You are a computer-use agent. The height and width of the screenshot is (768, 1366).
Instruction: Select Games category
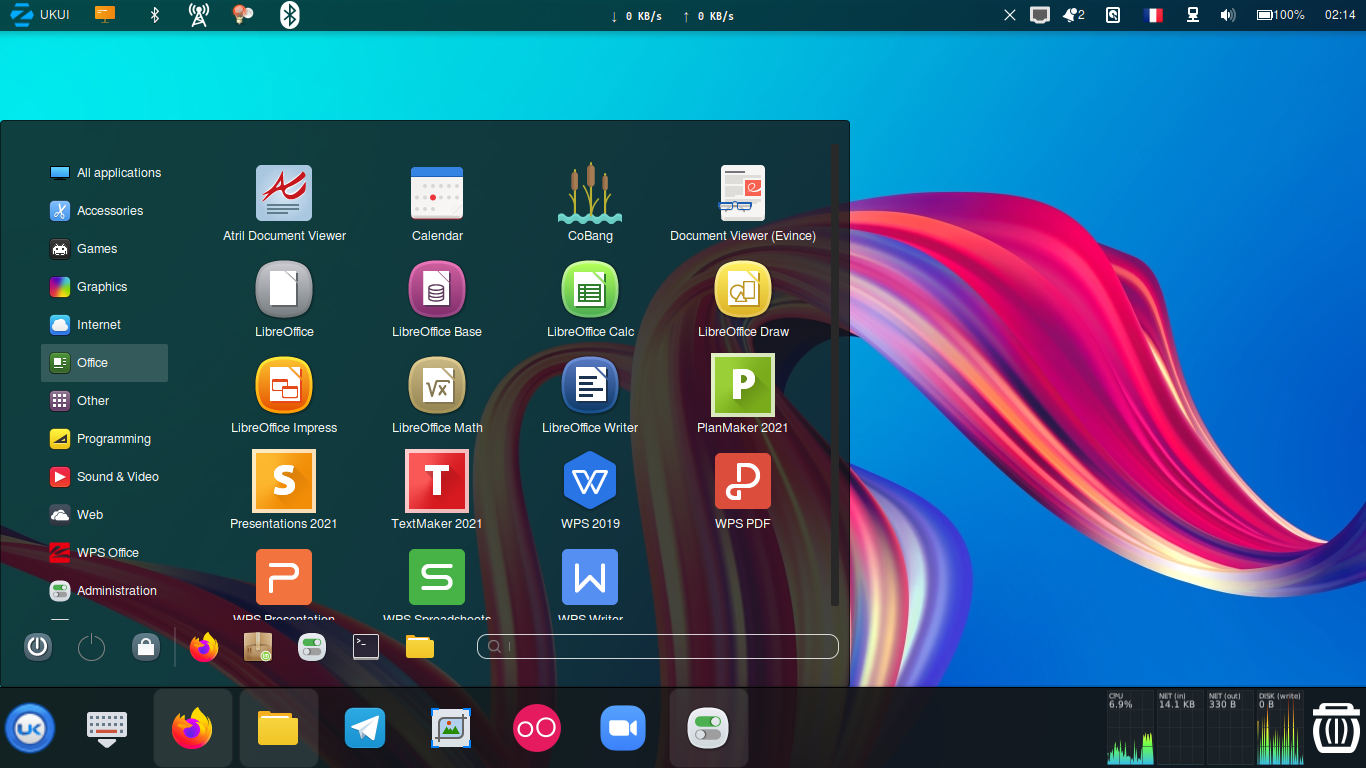tap(104, 249)
